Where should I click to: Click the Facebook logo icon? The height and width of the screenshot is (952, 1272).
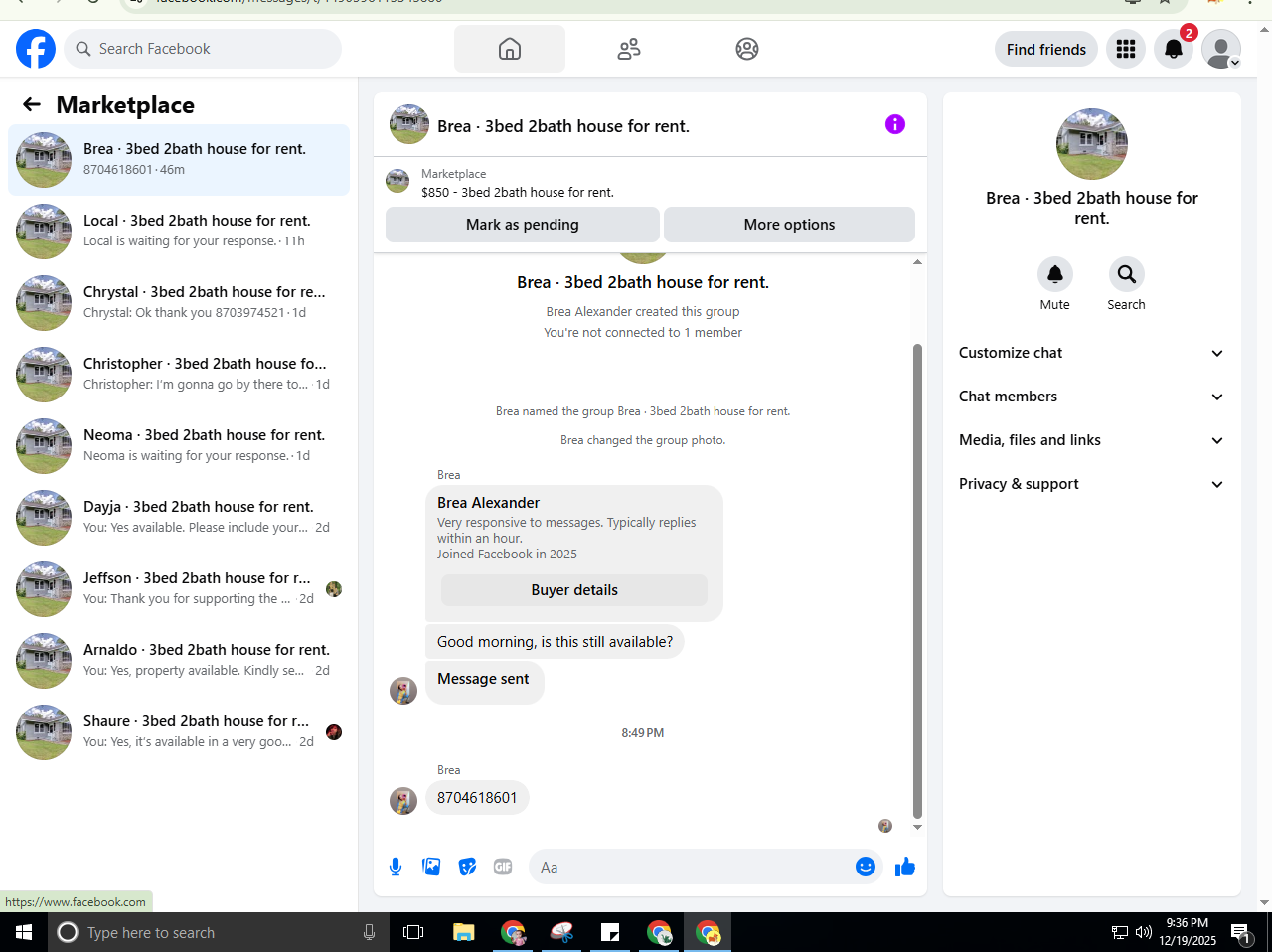[36, 49]
